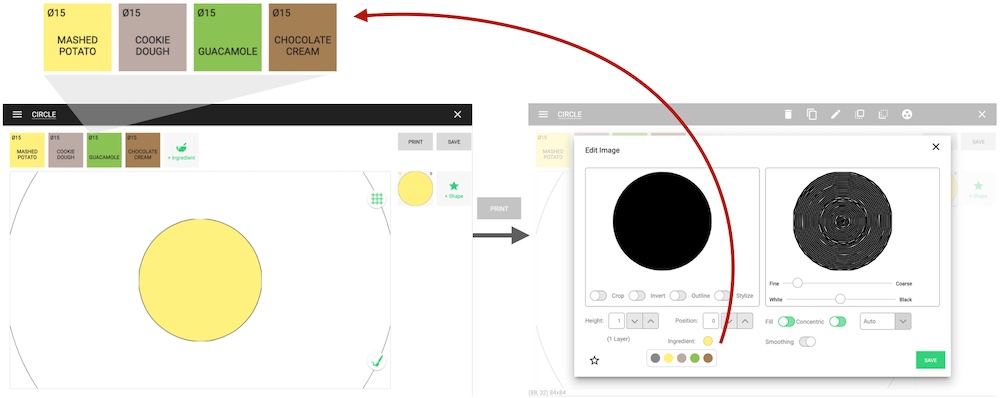Click the duplicate copy icon in toolbar

click(x=812, y=114)
